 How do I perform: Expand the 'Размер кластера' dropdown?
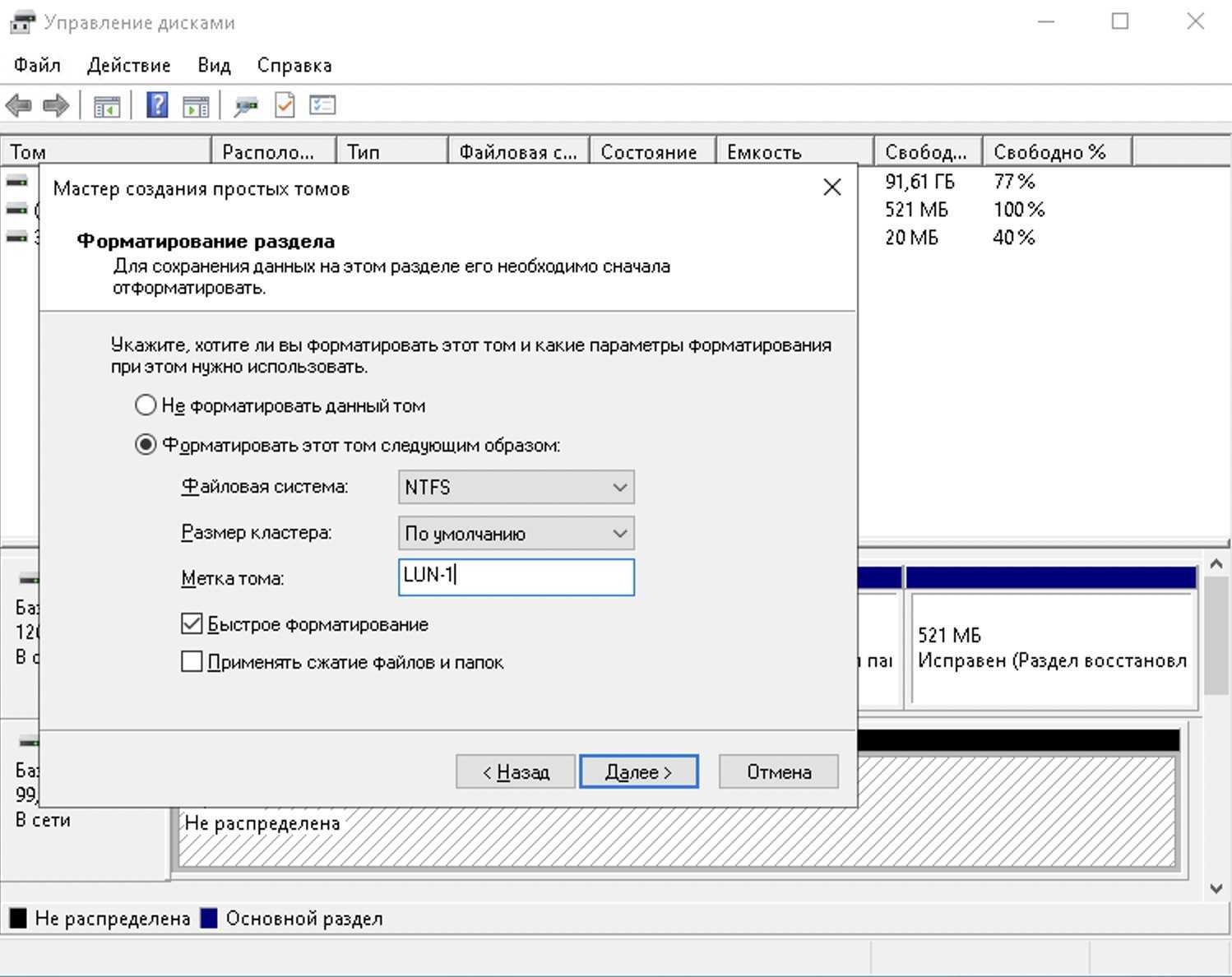coord(516,533)
